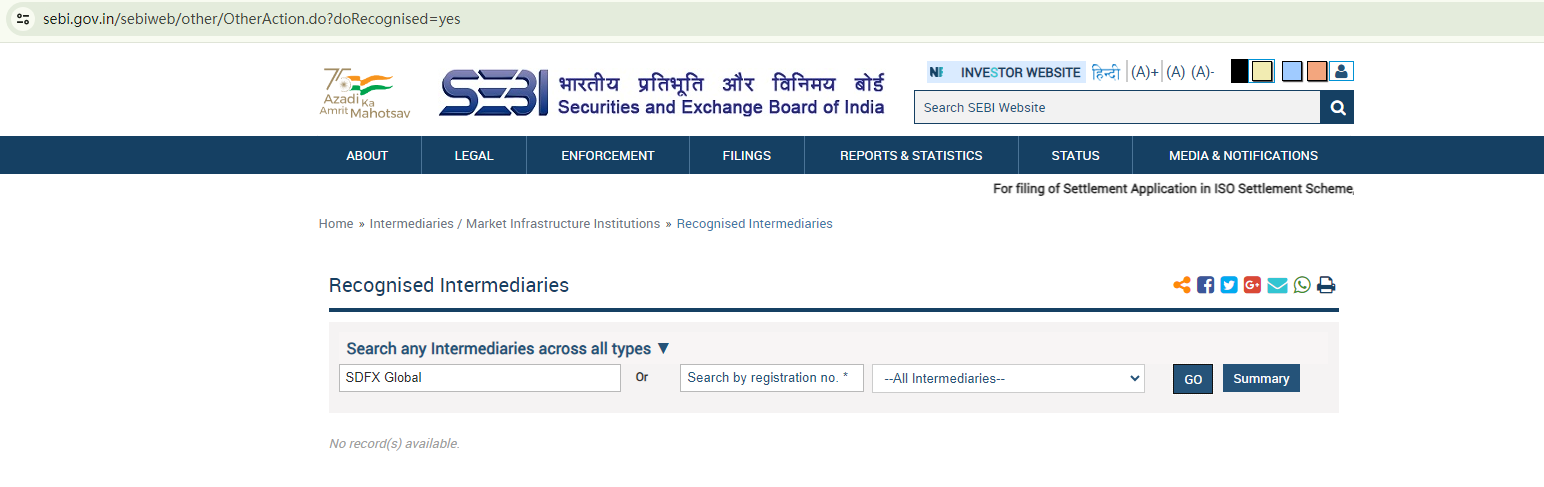The height and width of the screenshot is (487, 1544).
Task: Open the FILINGS menu
Action: [x=747, y=155]
